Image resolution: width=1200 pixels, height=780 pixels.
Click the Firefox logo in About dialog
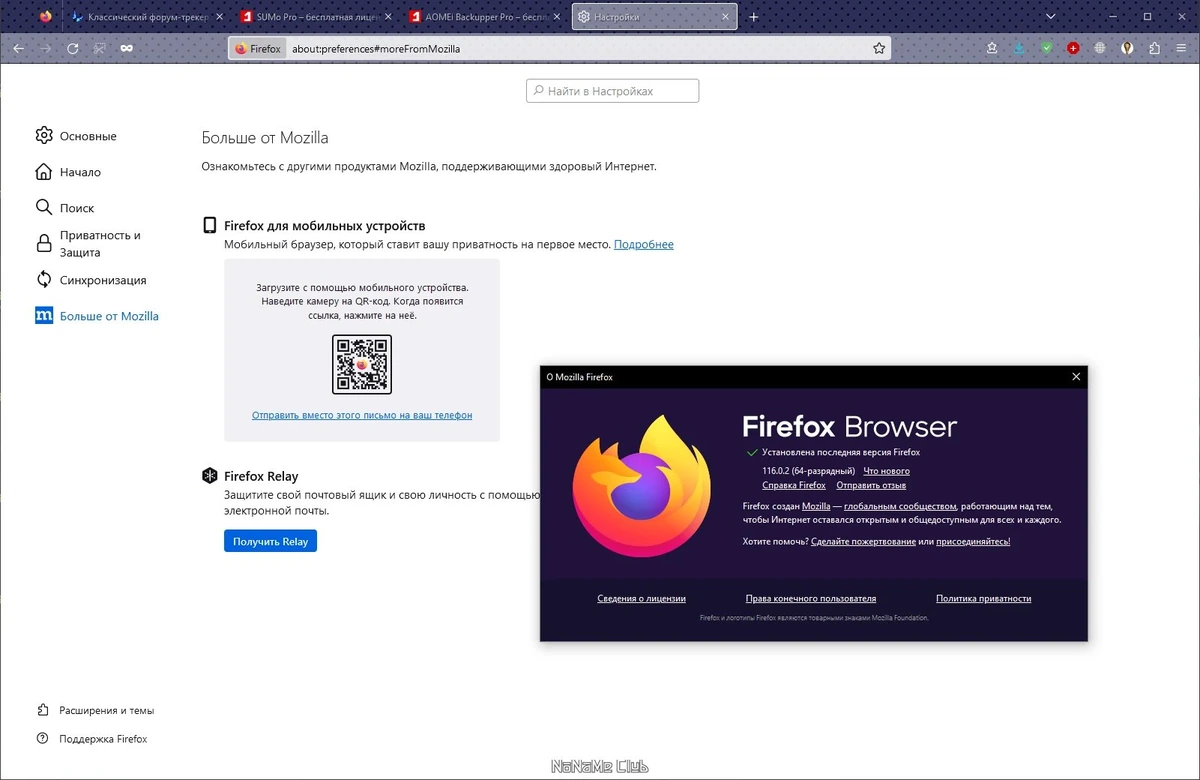click(x=642, y=488)
